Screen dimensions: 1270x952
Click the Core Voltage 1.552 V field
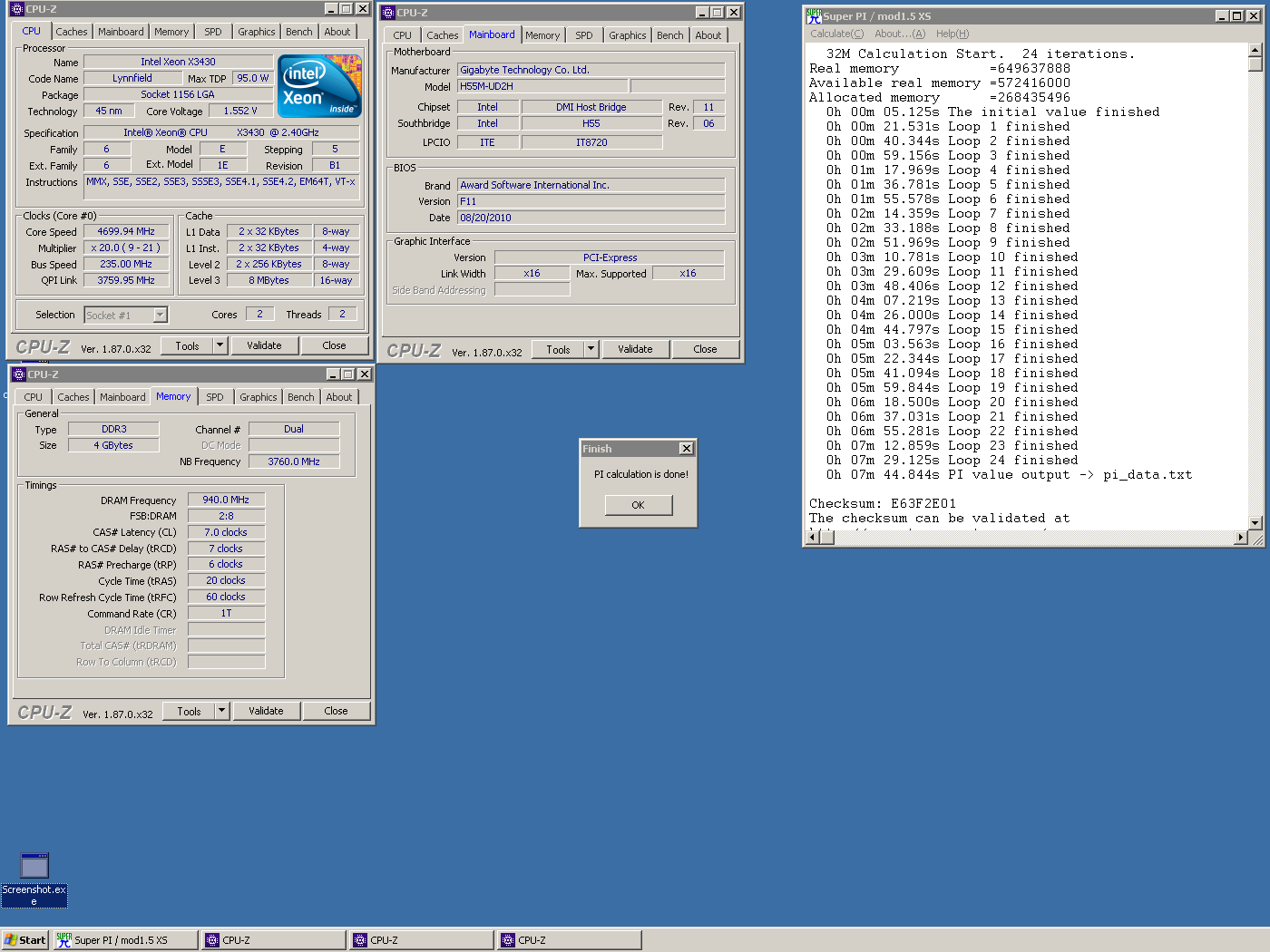241,111
